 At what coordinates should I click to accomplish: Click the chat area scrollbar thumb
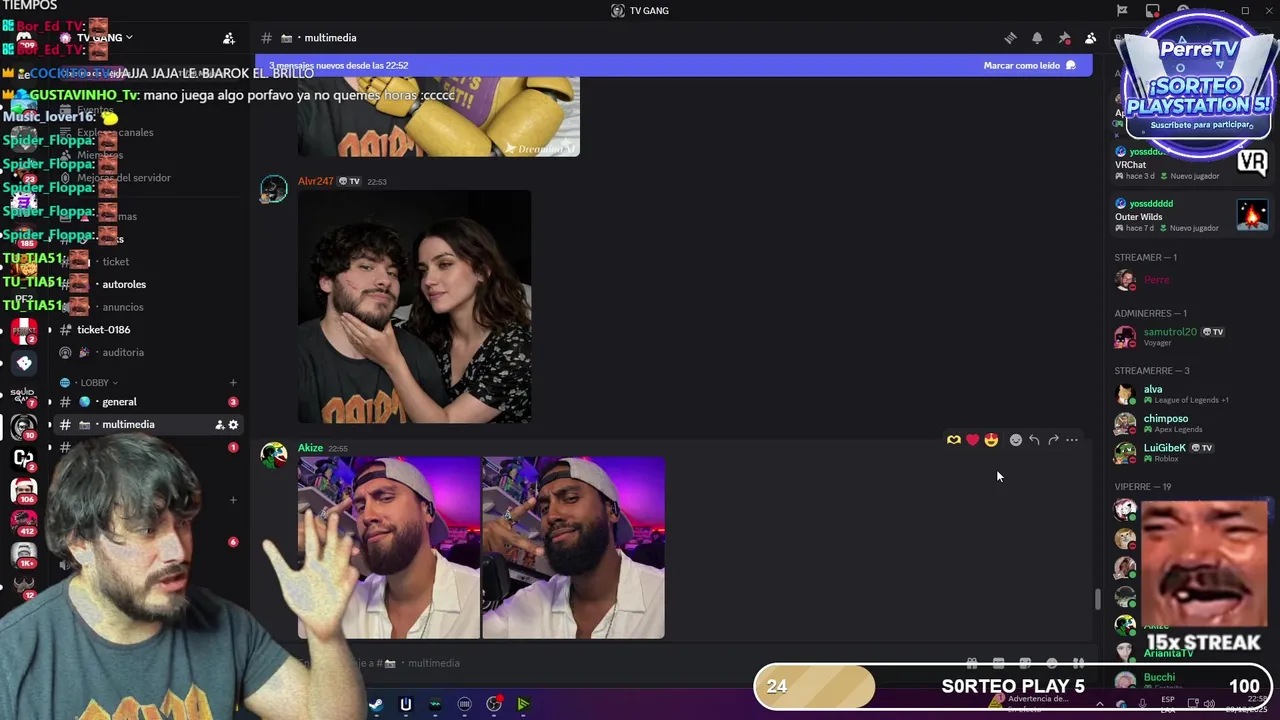point(1097,599)
